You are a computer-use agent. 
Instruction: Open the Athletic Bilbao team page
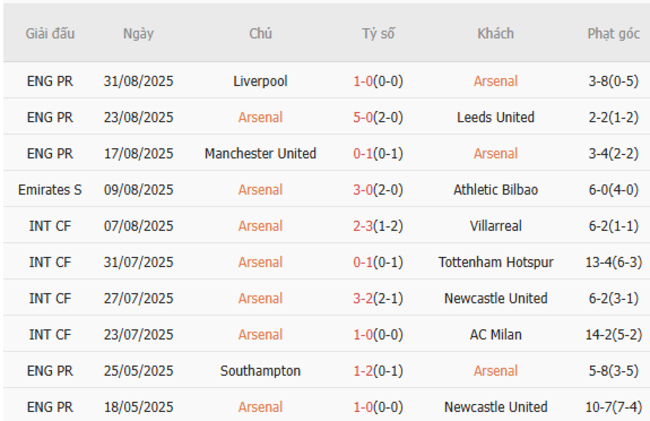(x=495, y=189)
